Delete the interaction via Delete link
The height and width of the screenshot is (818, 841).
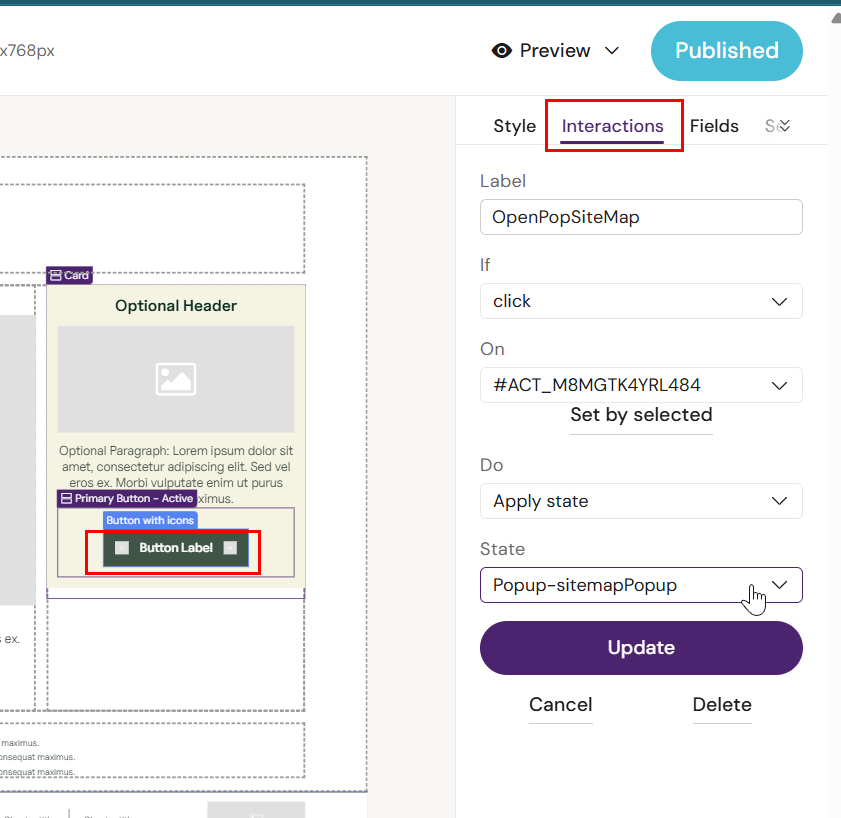[x=722, y=705]
